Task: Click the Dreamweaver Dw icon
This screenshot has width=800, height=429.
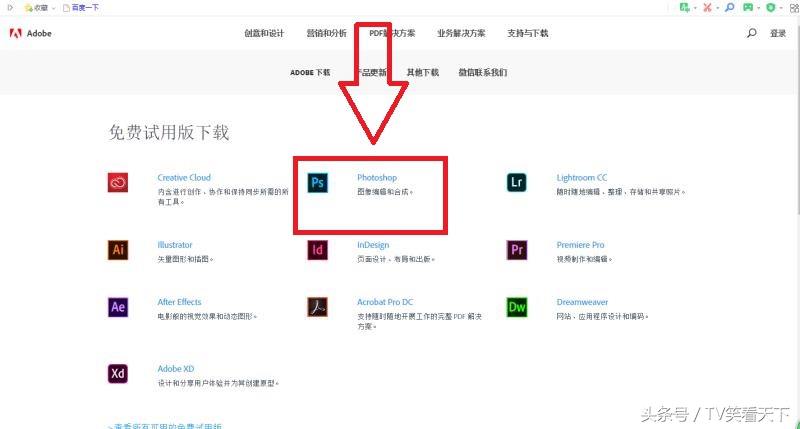Action: (517, 307)
